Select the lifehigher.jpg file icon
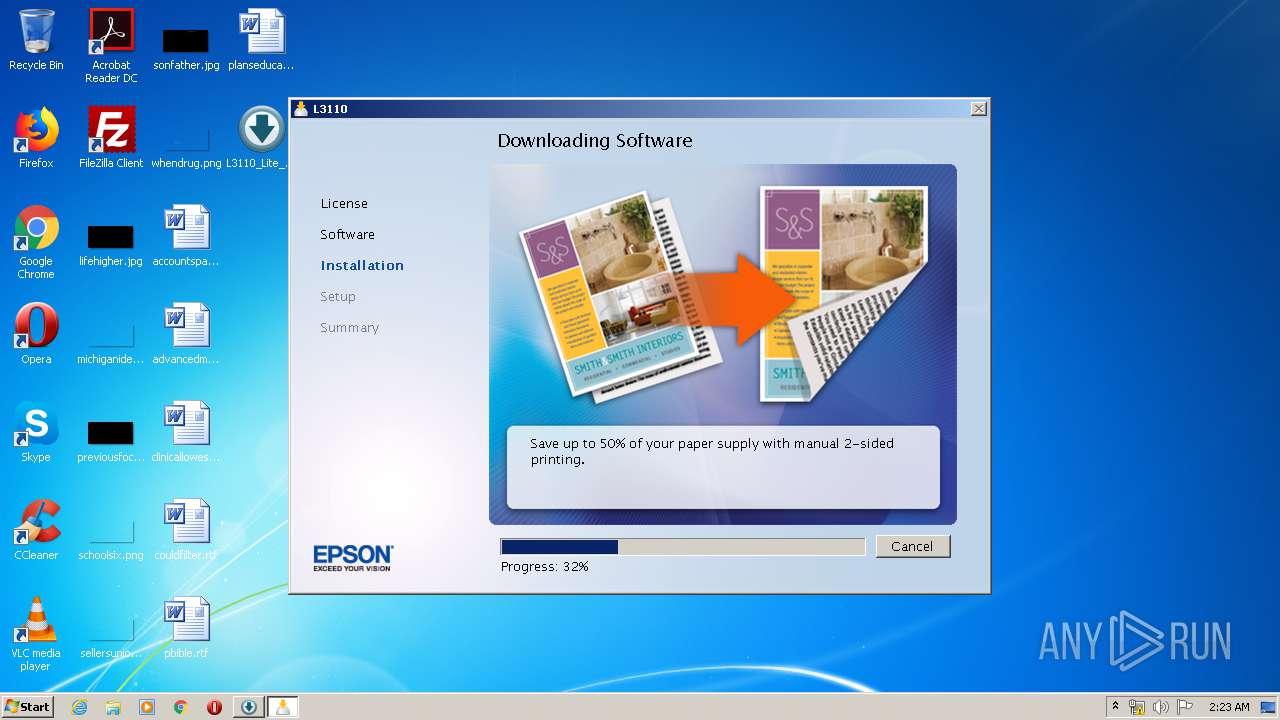1280x720 pixels. [111, 246]
